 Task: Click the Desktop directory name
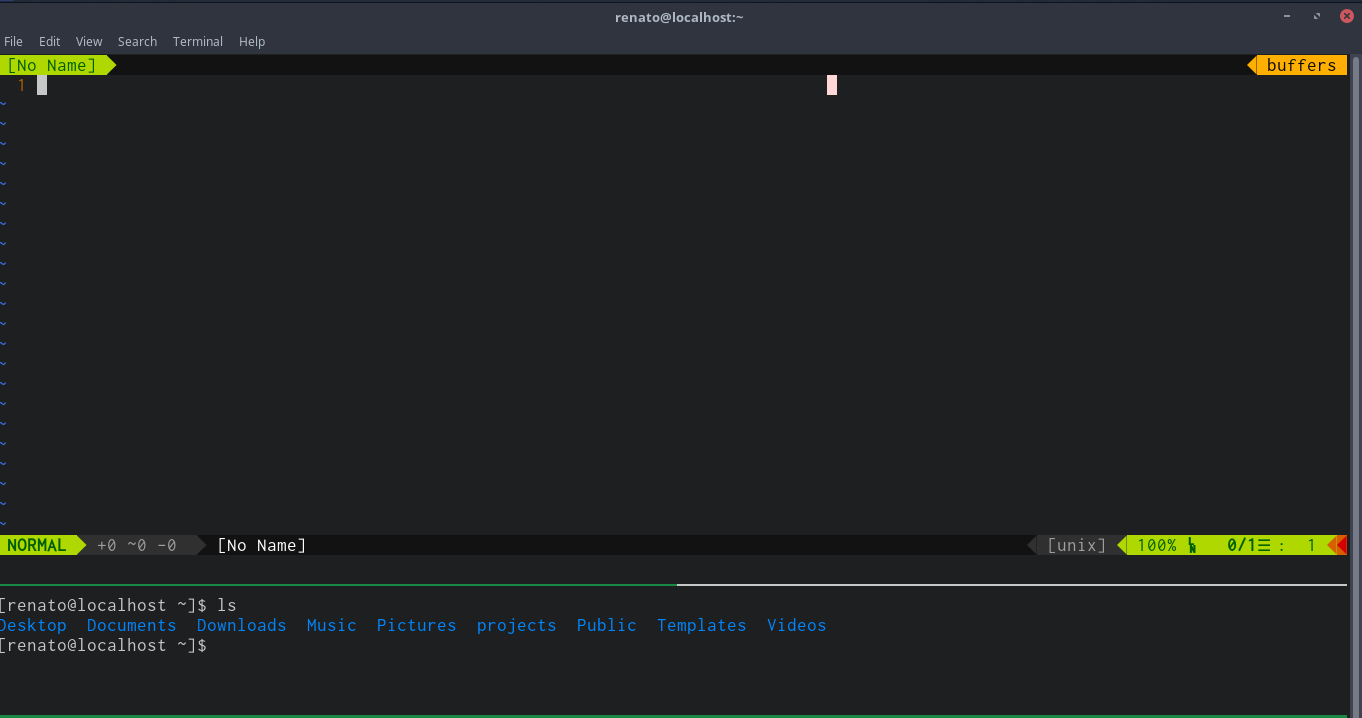coord(33,625)
